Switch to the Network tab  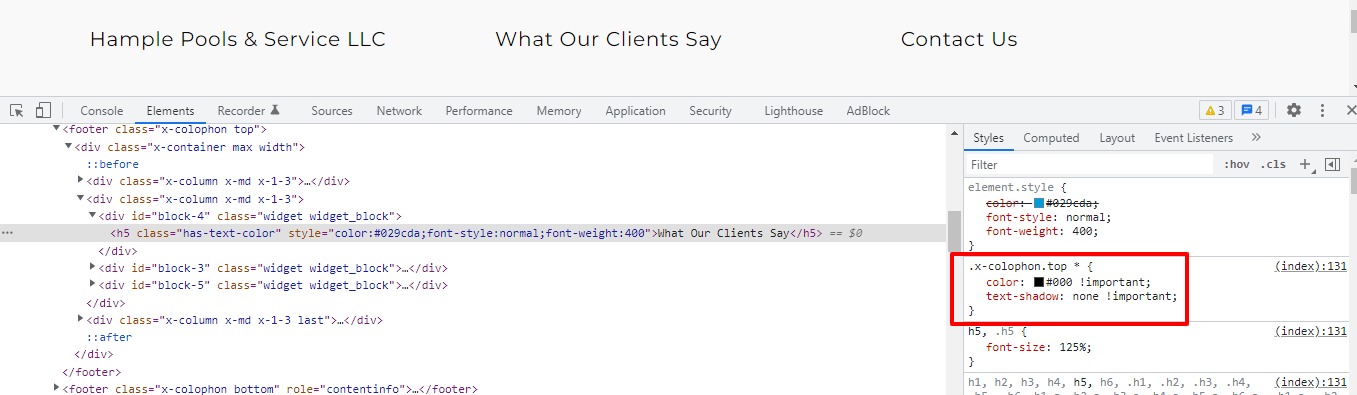(x=399, y=111)
